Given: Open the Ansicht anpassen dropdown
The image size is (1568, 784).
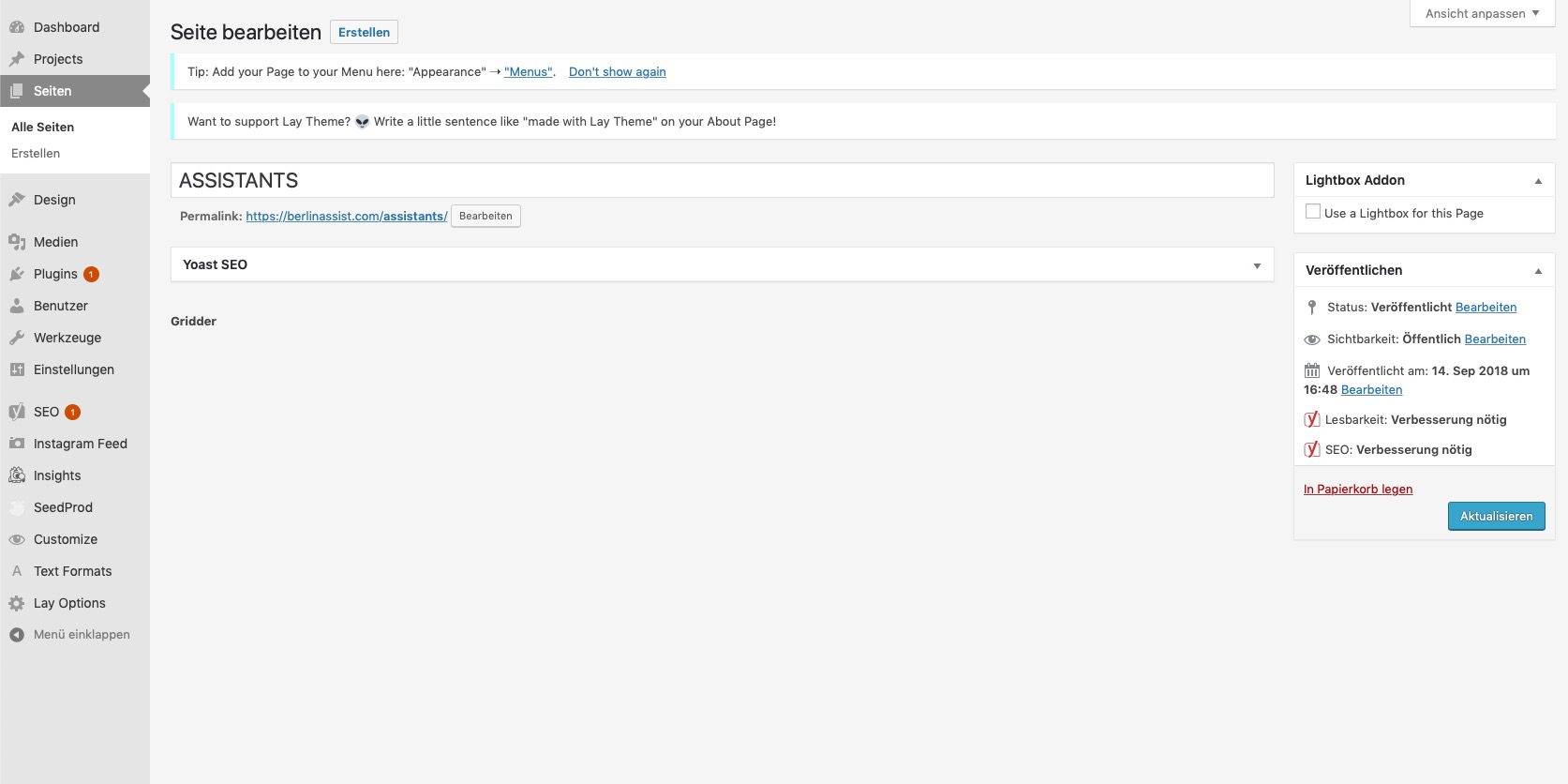Looking at the screenshot, I should point(1482,13).
